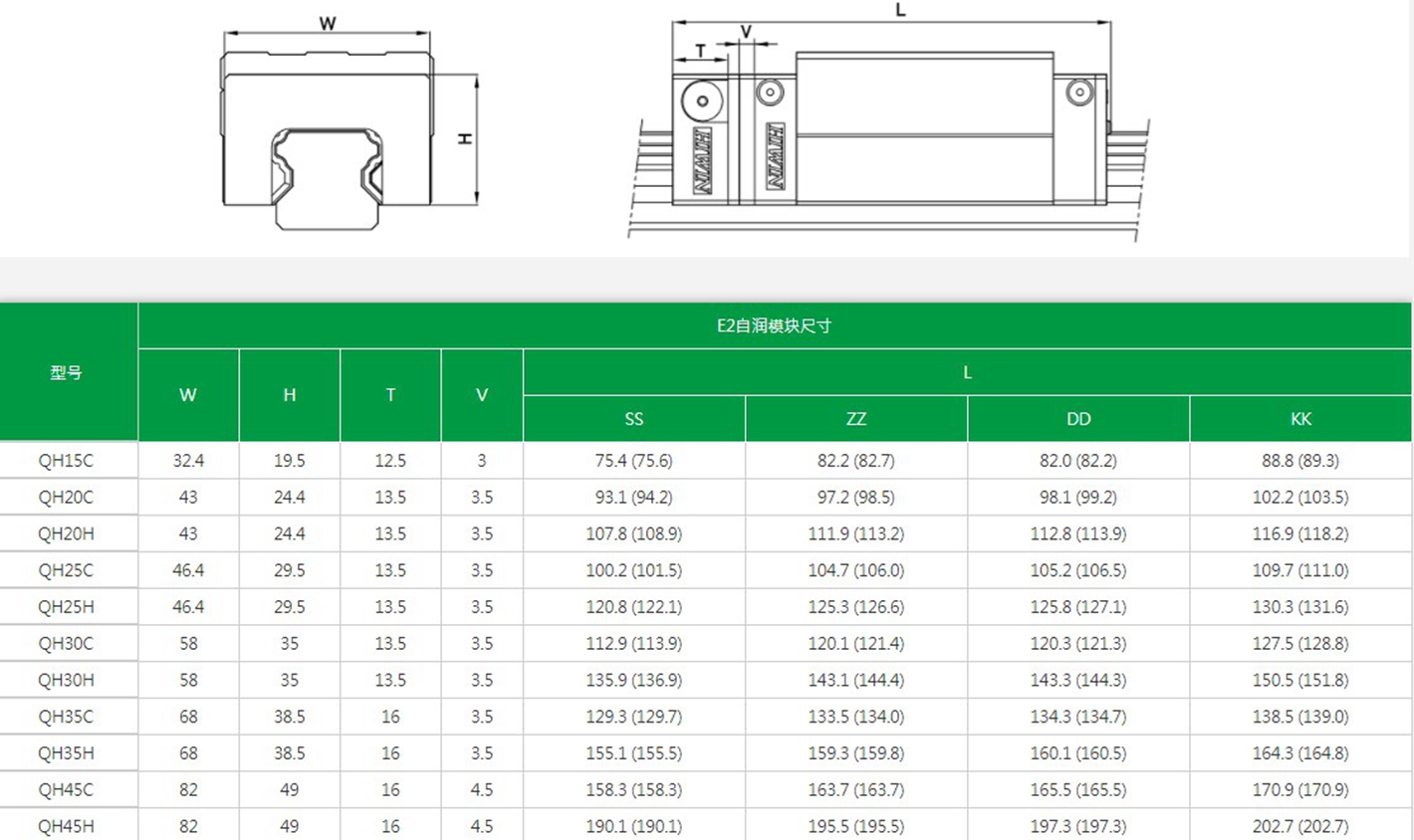Click the E2自润模块尺寸 table header

(774, 325)
